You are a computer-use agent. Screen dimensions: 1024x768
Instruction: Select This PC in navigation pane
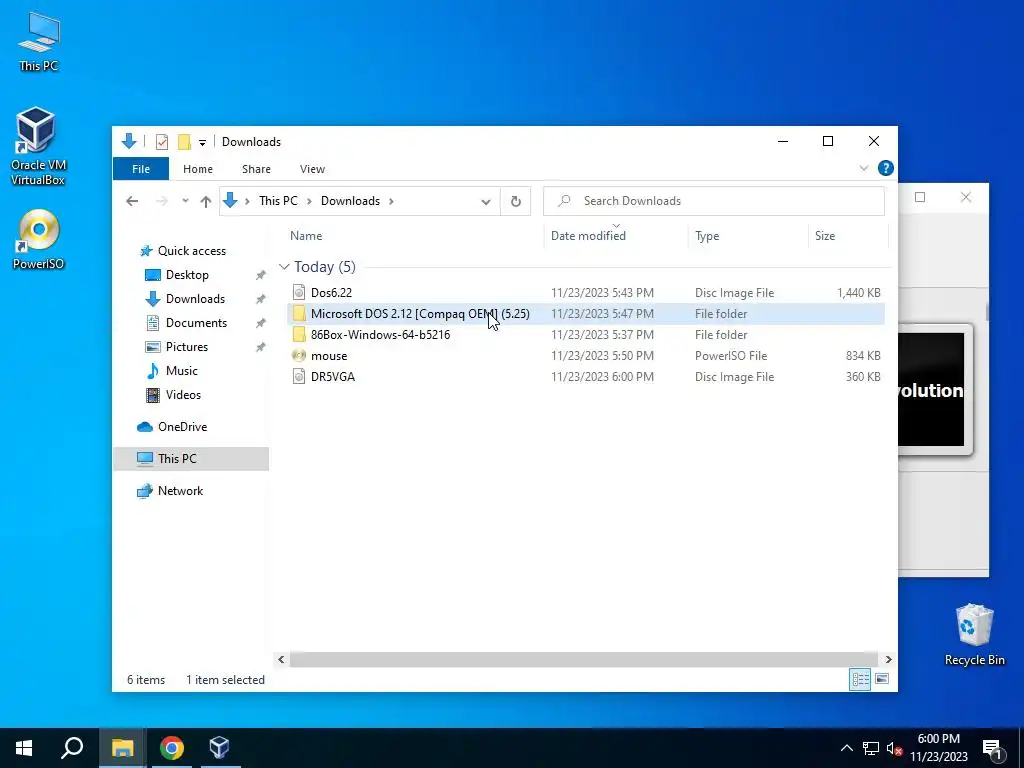pos(191,458)
